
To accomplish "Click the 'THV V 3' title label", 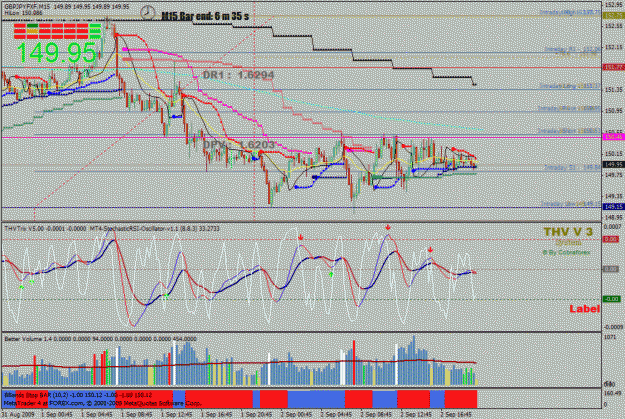I will 568,232.
